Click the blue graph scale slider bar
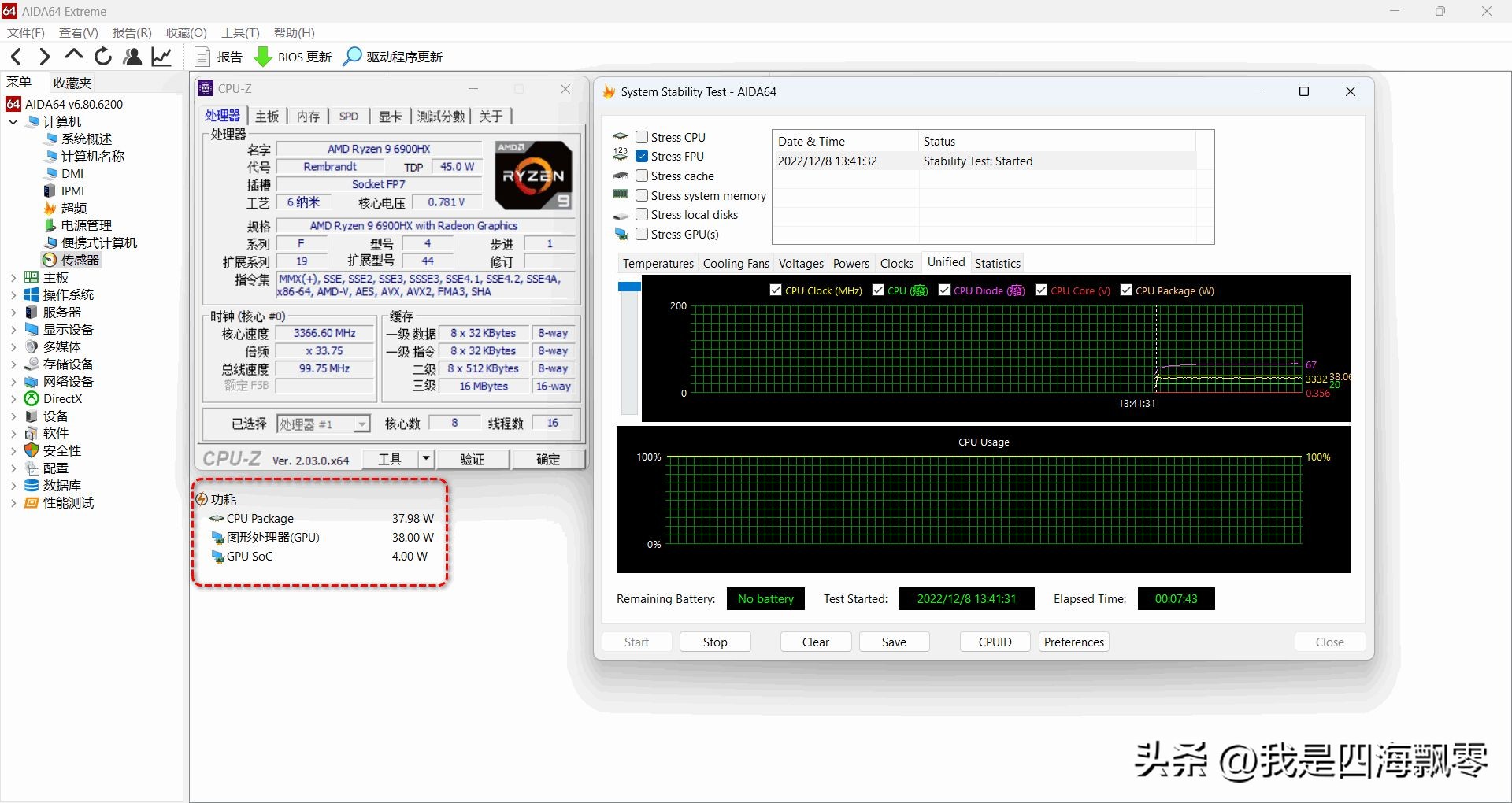The image size is (1512, 803). pos(629,287)
